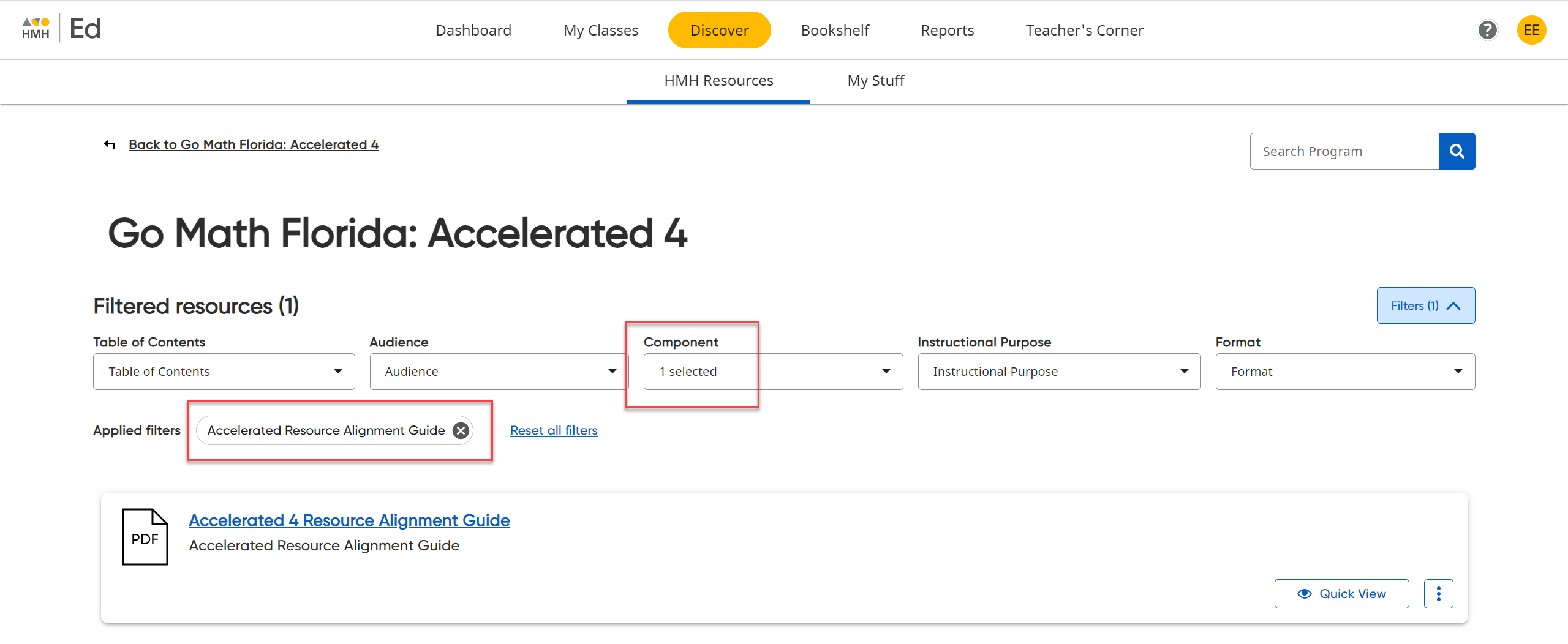The width and height of the screenshot is (1568, 644).
Task: Click the search magnifier icon
Action: pos(1457,151)
